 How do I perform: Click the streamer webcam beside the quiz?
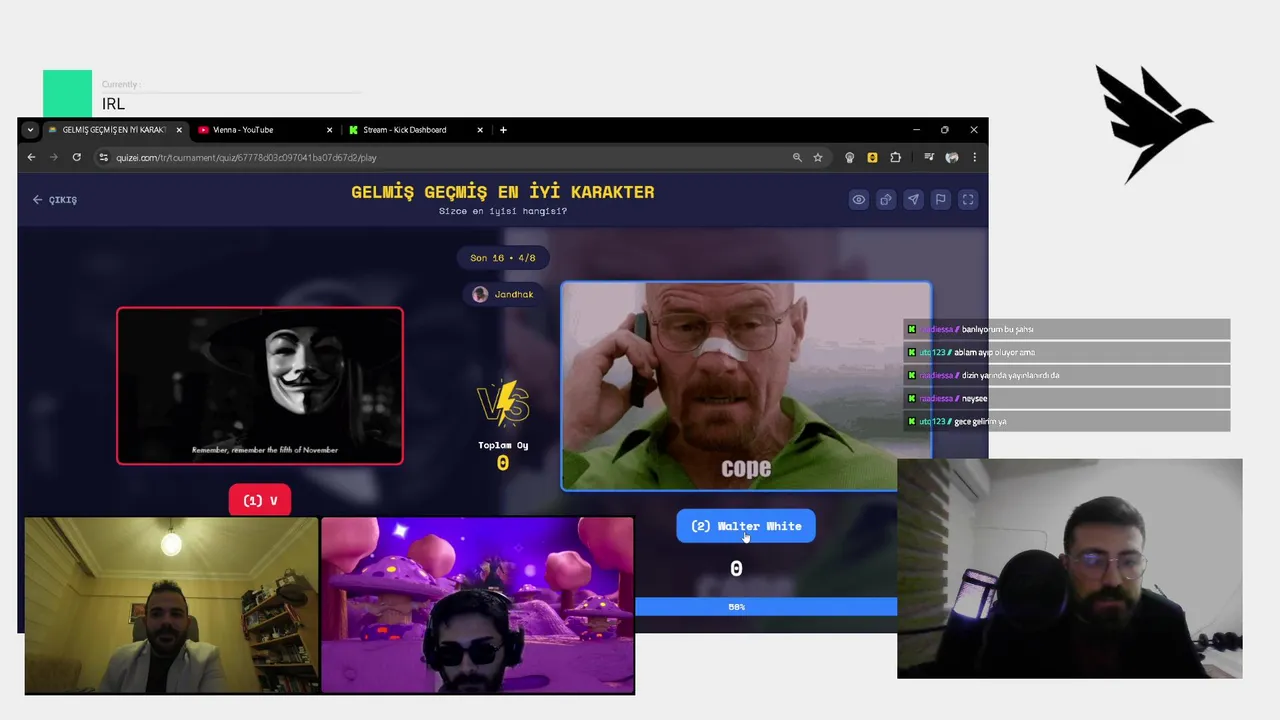pyautogui.click(x=1070, y=568)
